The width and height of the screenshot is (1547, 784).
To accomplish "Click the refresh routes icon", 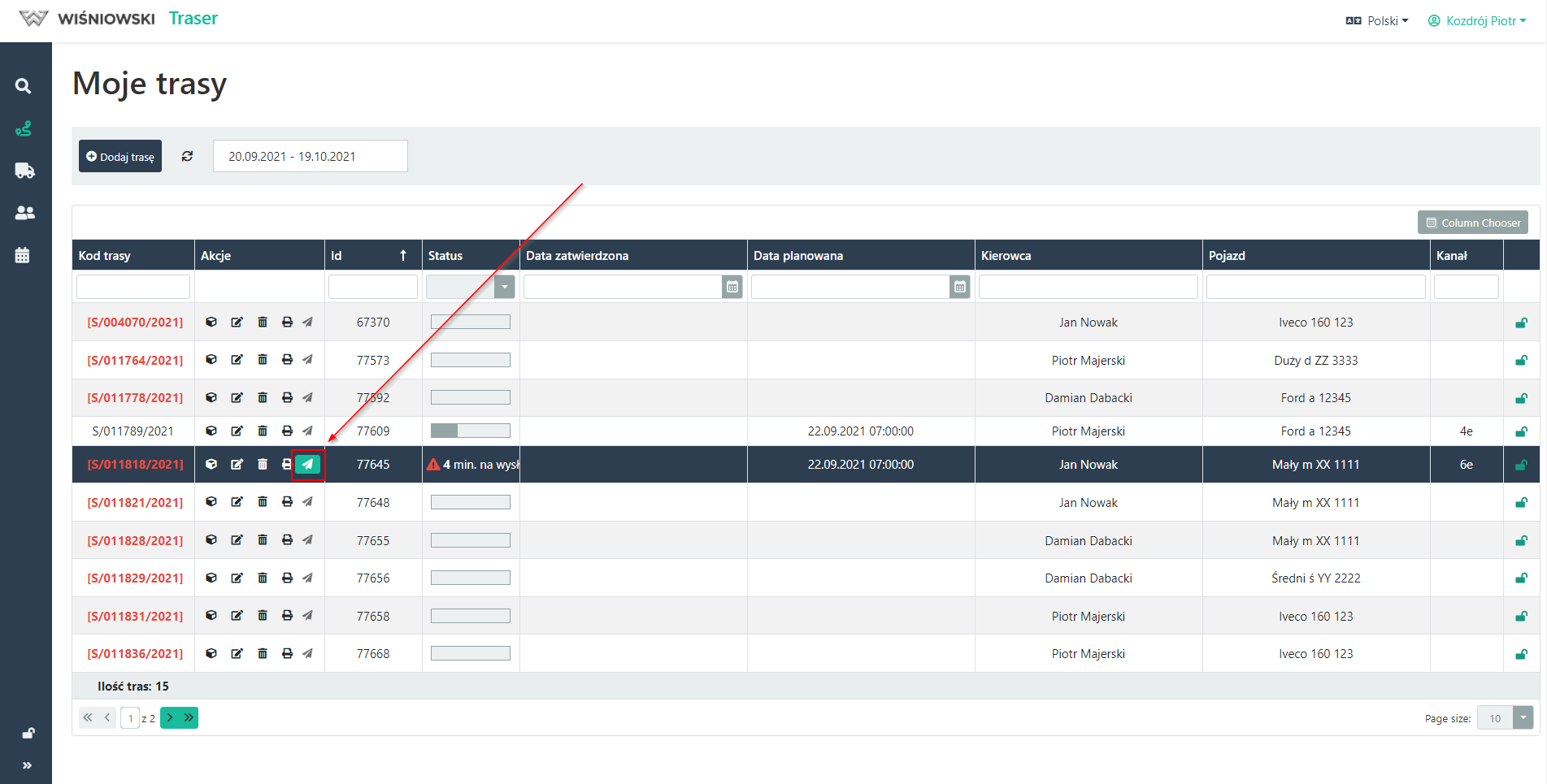I will 187,156.
